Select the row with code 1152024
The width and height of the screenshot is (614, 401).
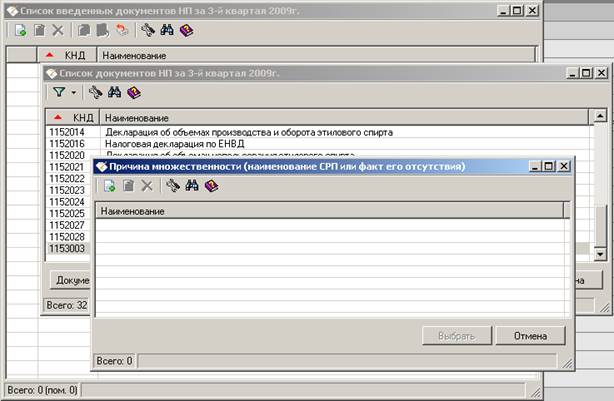click(x=67, y=202)
